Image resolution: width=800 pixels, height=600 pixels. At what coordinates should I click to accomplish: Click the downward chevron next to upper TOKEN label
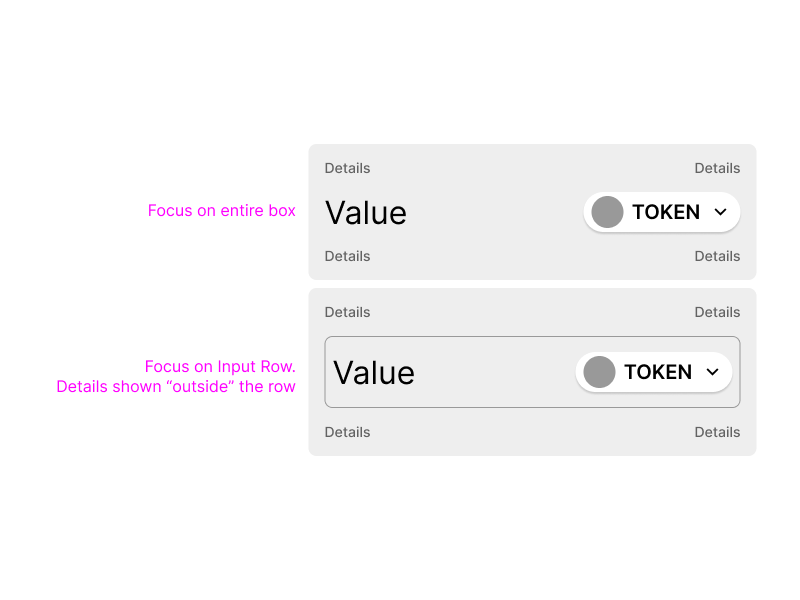click(x=719, y=212)
